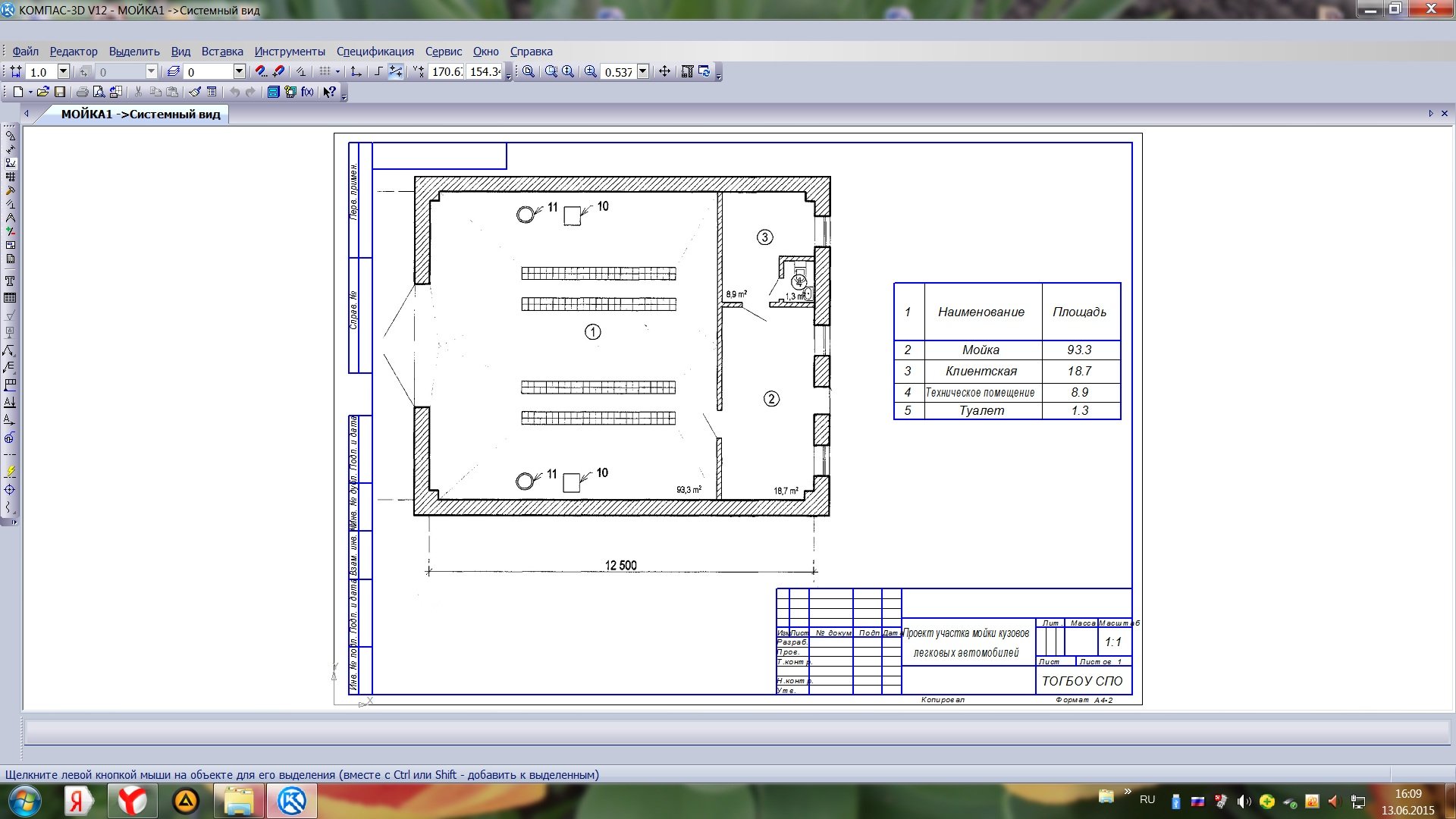Click the table insert tool in sidebar
The width and height of the screenshot is (1456, 819).
pyautogui.click(x=10, y=298)
